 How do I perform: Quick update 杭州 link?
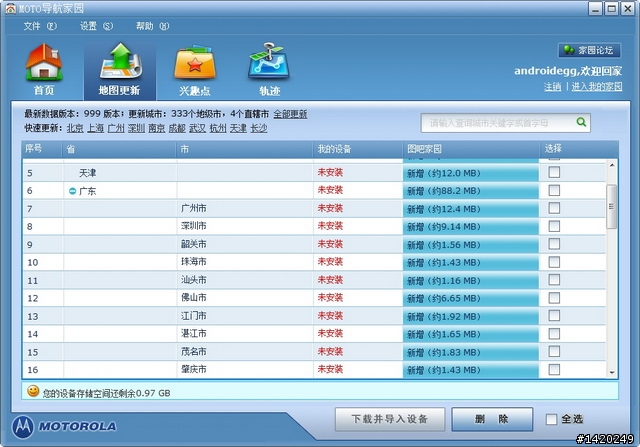click(218, 128)
